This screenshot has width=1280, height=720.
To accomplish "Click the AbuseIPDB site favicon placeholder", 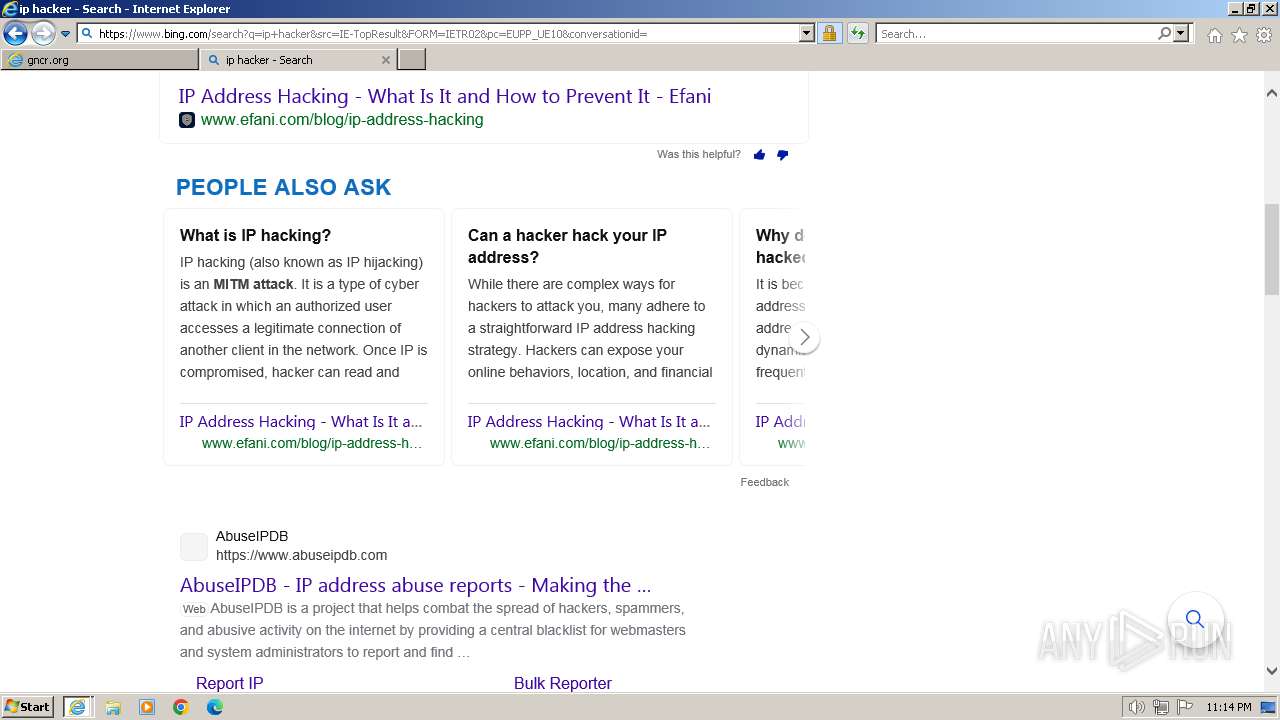I will point(194,547).
